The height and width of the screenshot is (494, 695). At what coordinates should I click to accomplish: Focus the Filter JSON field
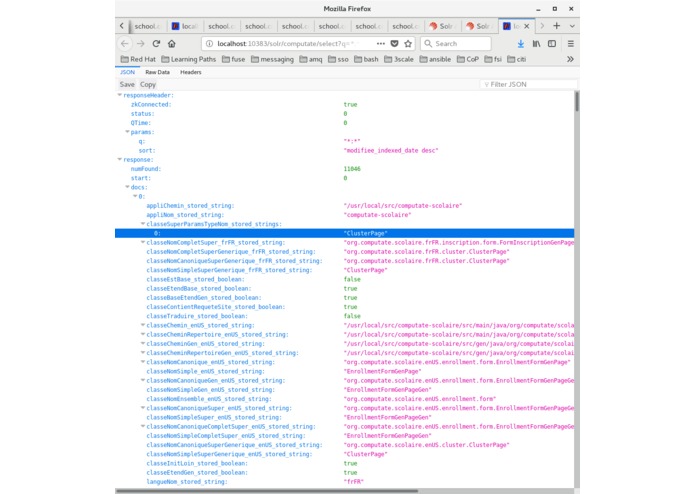528,84
